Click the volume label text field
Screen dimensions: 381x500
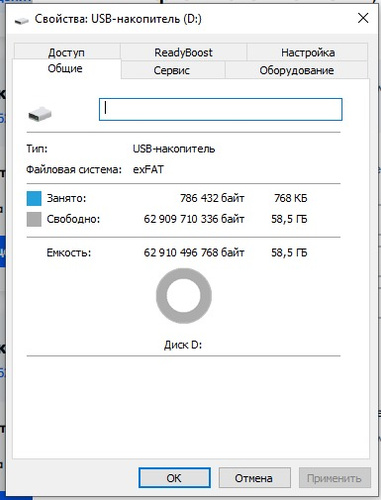pos(221,109)
